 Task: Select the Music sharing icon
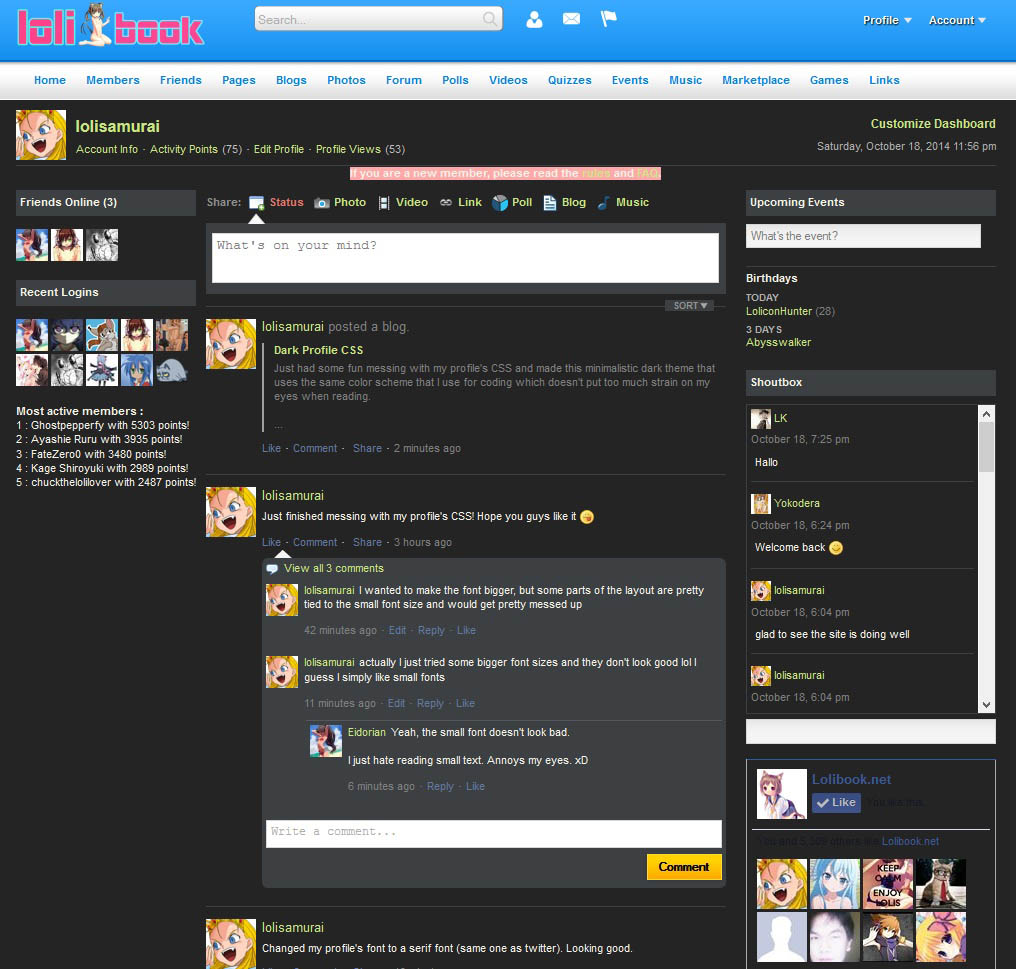(x=606, y=201)
